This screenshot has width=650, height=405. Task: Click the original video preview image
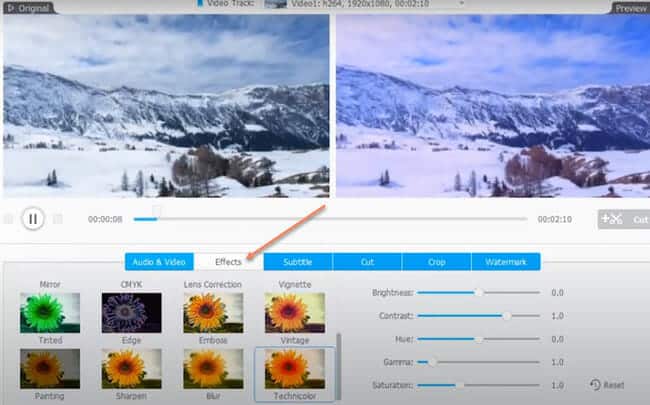point(166,106)
